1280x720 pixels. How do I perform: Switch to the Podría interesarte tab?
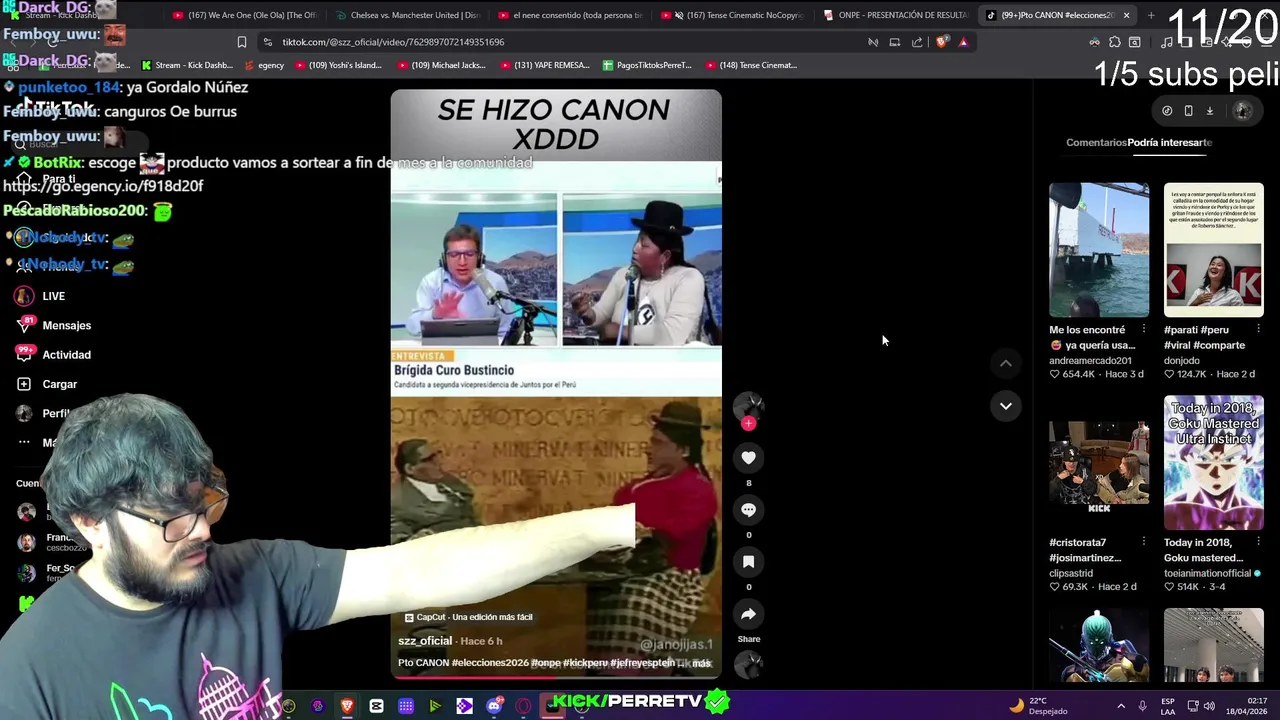[1170, 142]
